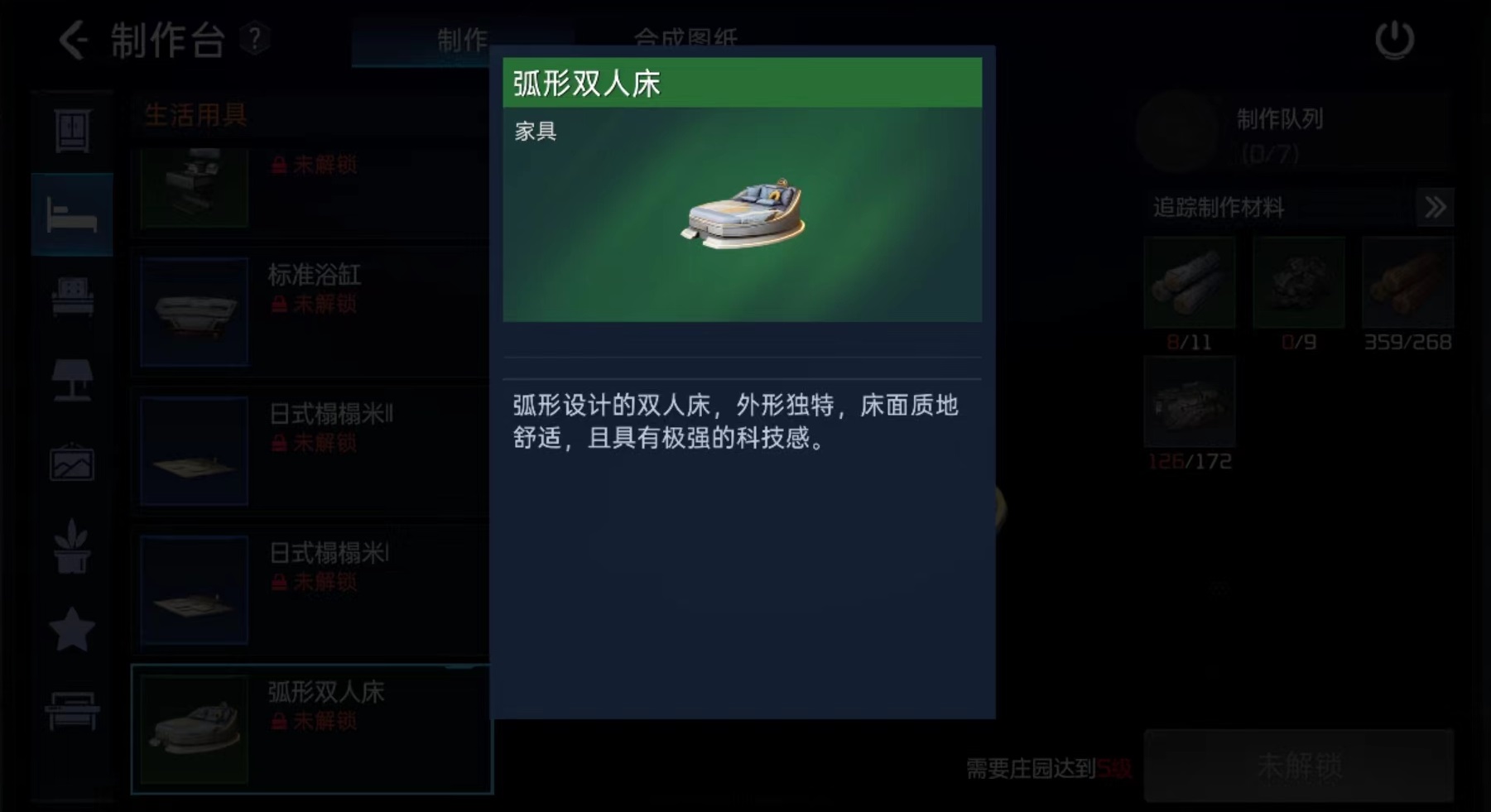
Task: Select the lamp category icon in sidebar
Action: click(x=72, y=381)
